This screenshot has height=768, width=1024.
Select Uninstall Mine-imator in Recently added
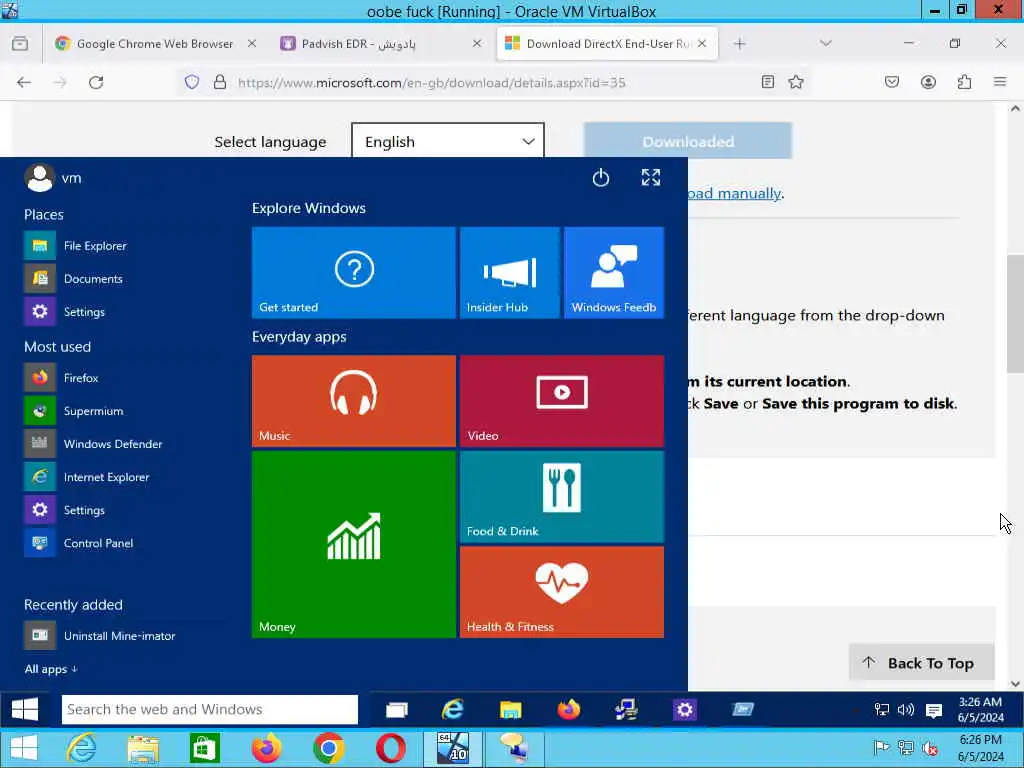click(x=100, y=635)
